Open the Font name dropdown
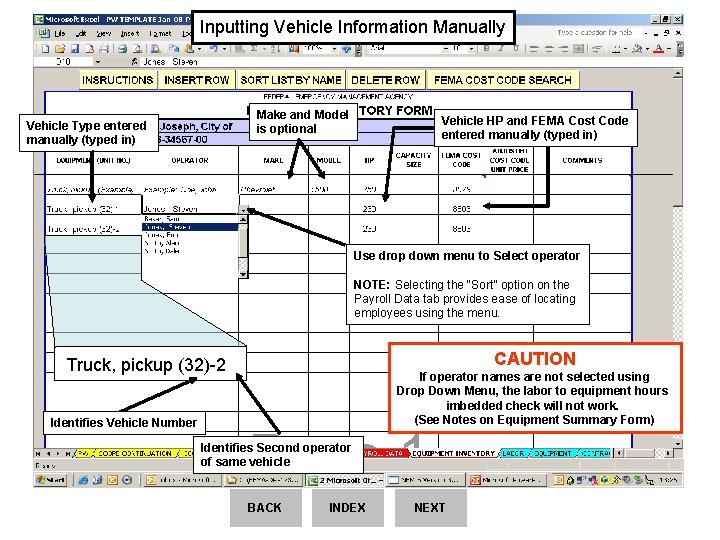Image resolution: width=720 pixels, height=540 pixels. click(445, 49)
